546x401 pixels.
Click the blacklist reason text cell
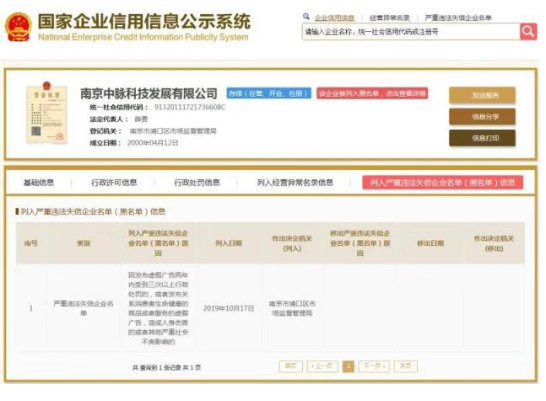[158, 308]
